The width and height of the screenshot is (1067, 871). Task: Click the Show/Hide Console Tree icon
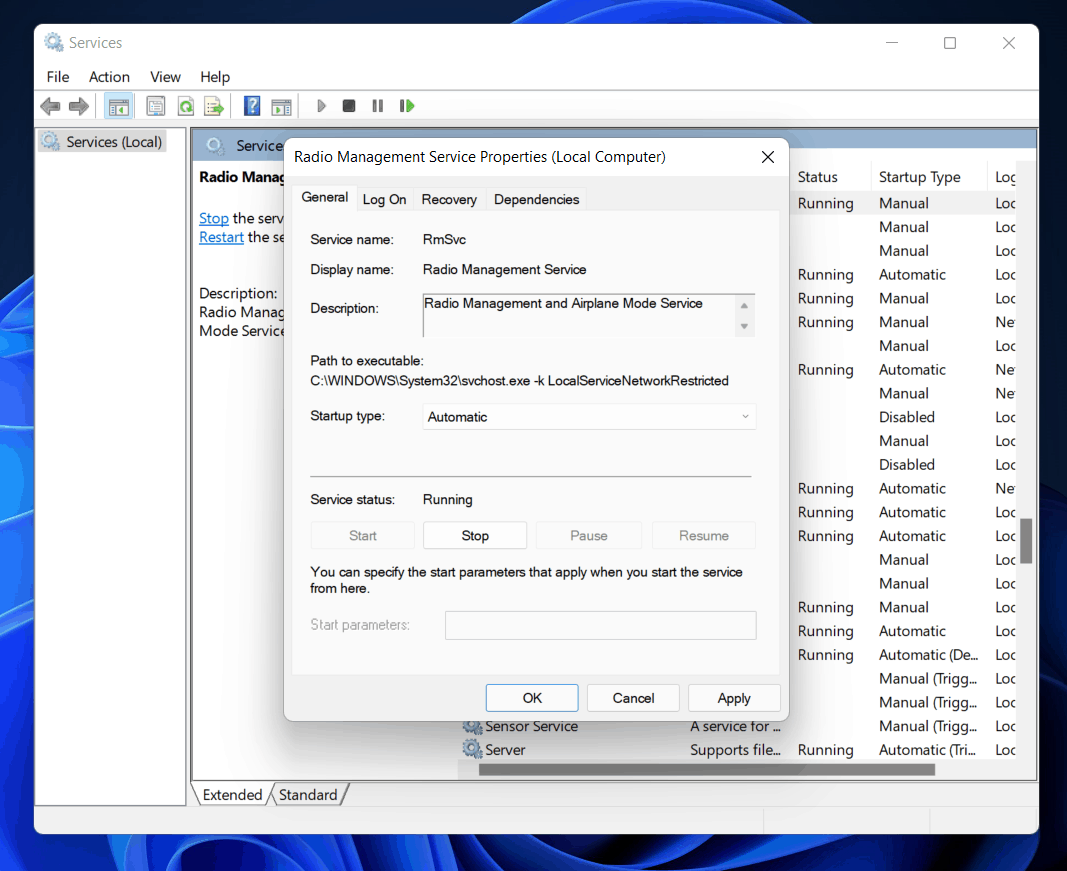coord(119,106)
